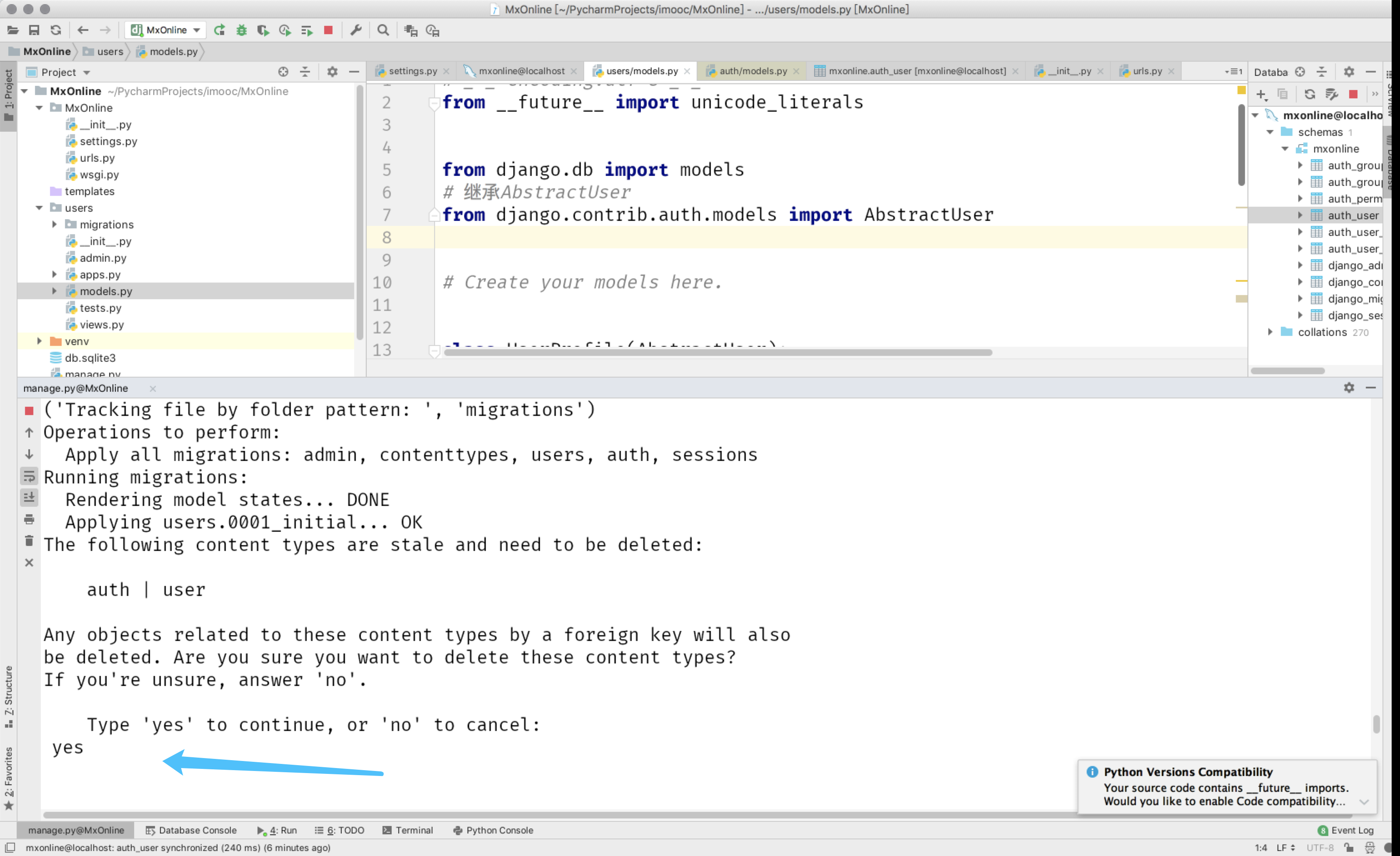Expand the collations node in database tree
The width and height of the screenshot is (1400, 856).
point(1270,332)
